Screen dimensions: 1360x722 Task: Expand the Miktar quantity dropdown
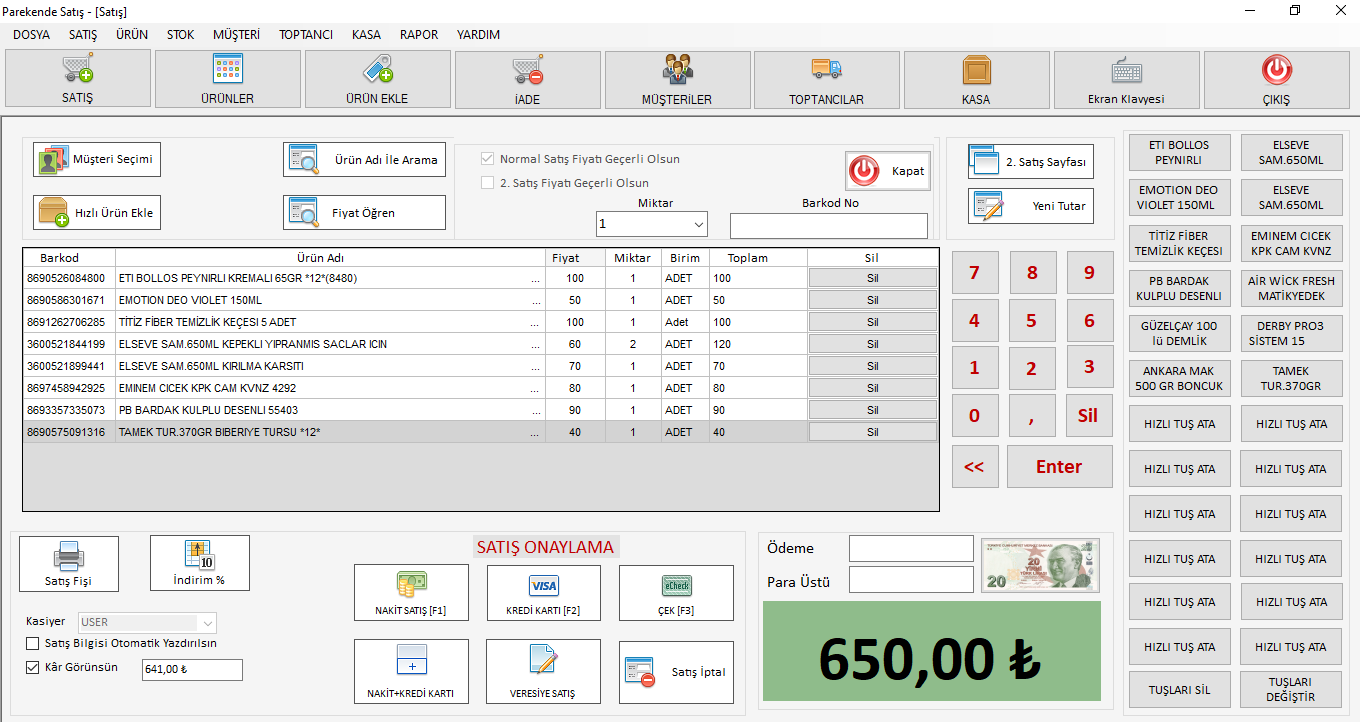[x=698, y=224]
